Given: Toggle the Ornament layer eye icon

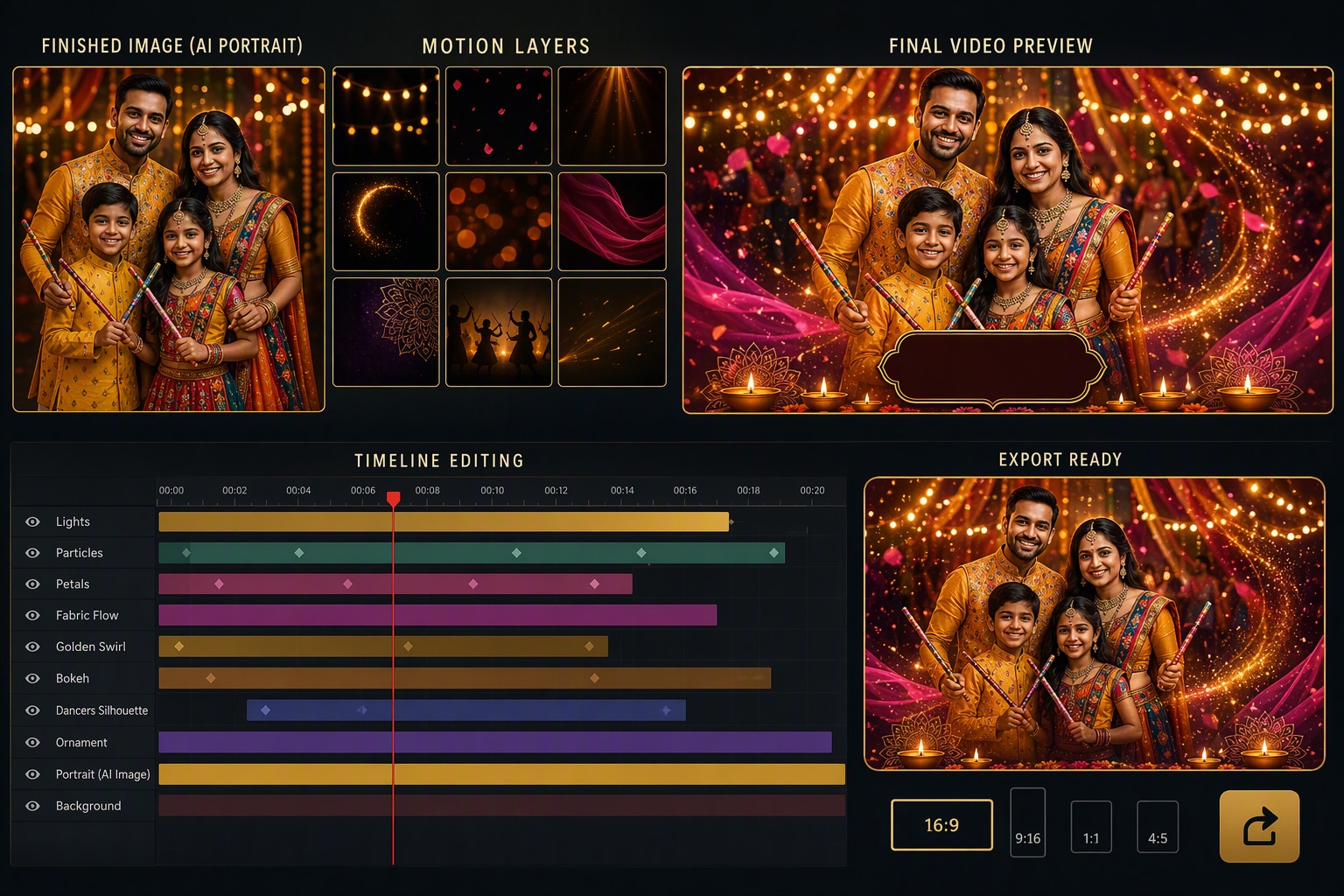Looking at the screenshot, I should tap(32, 742).
